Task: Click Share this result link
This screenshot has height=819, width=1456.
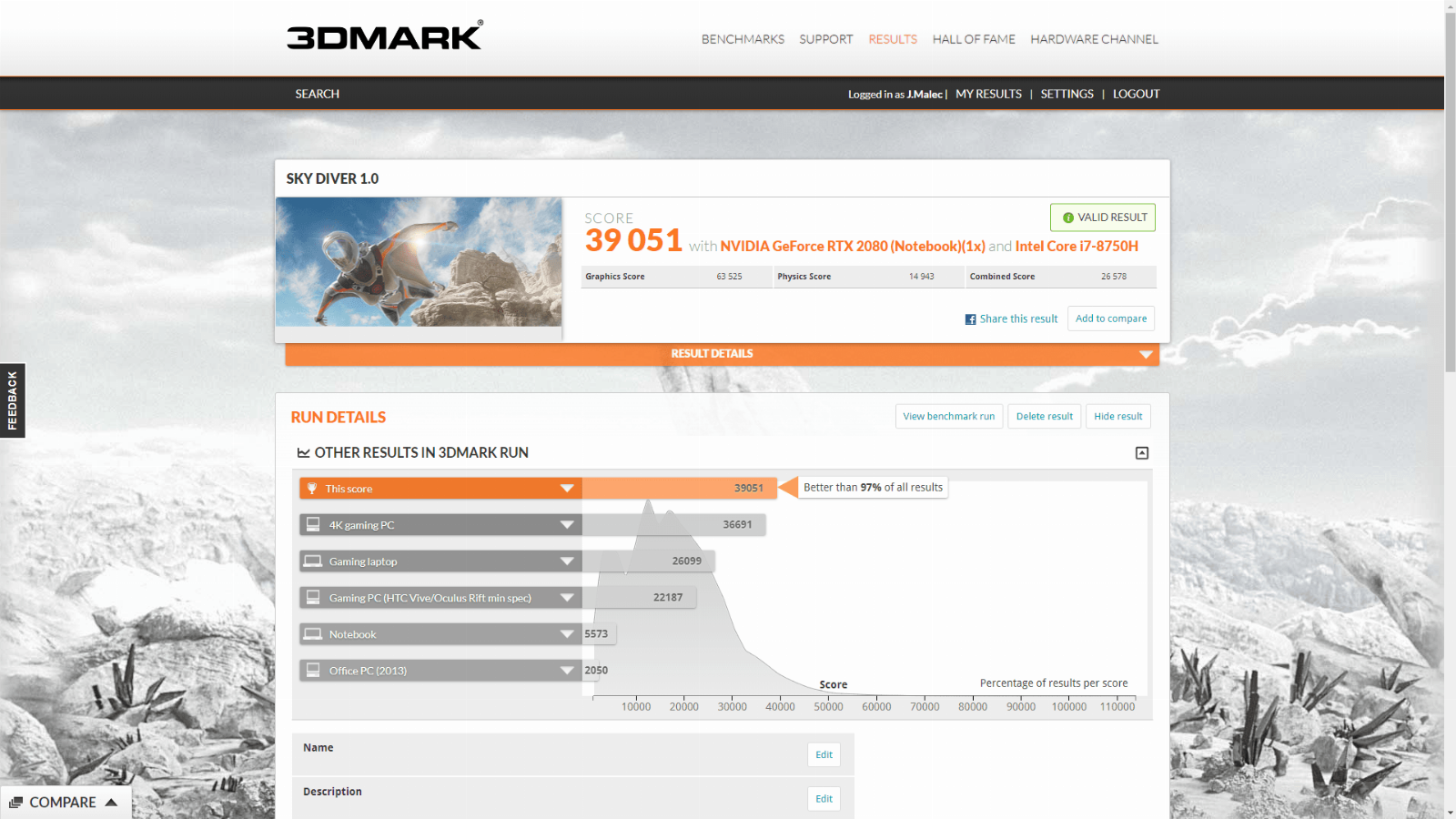Action: (1018, 319)
